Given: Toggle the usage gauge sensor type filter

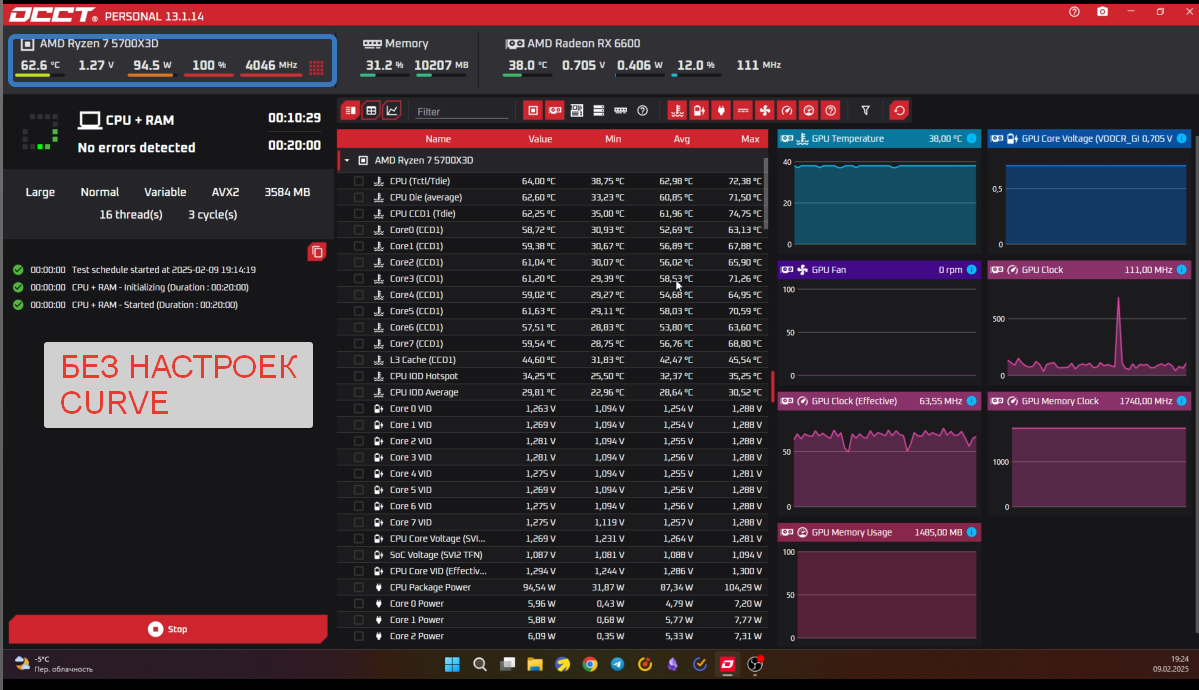Looking at the screenshot, I should click(x=808, y=111).
